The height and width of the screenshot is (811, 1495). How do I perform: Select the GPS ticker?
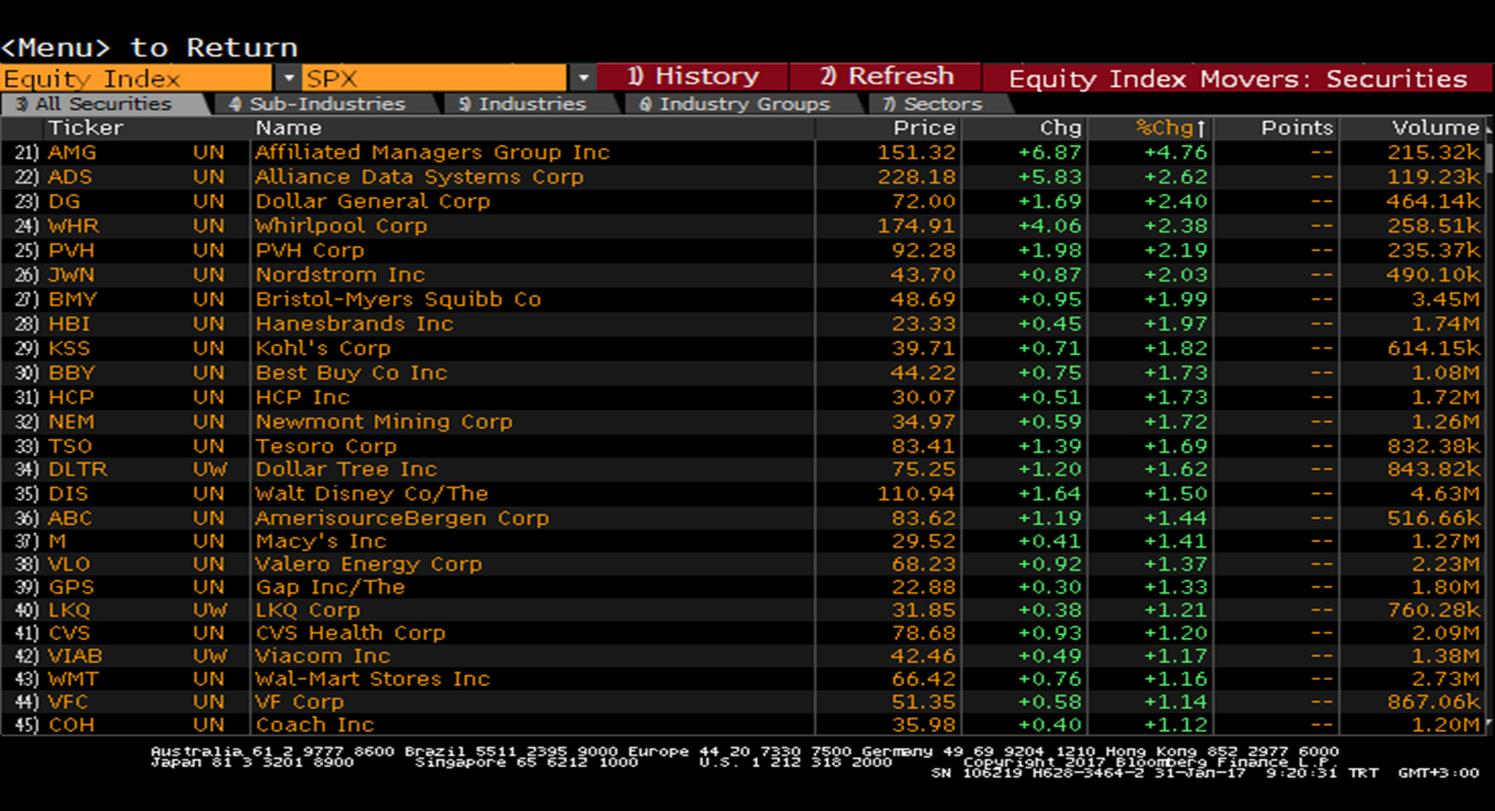[70, 587]
